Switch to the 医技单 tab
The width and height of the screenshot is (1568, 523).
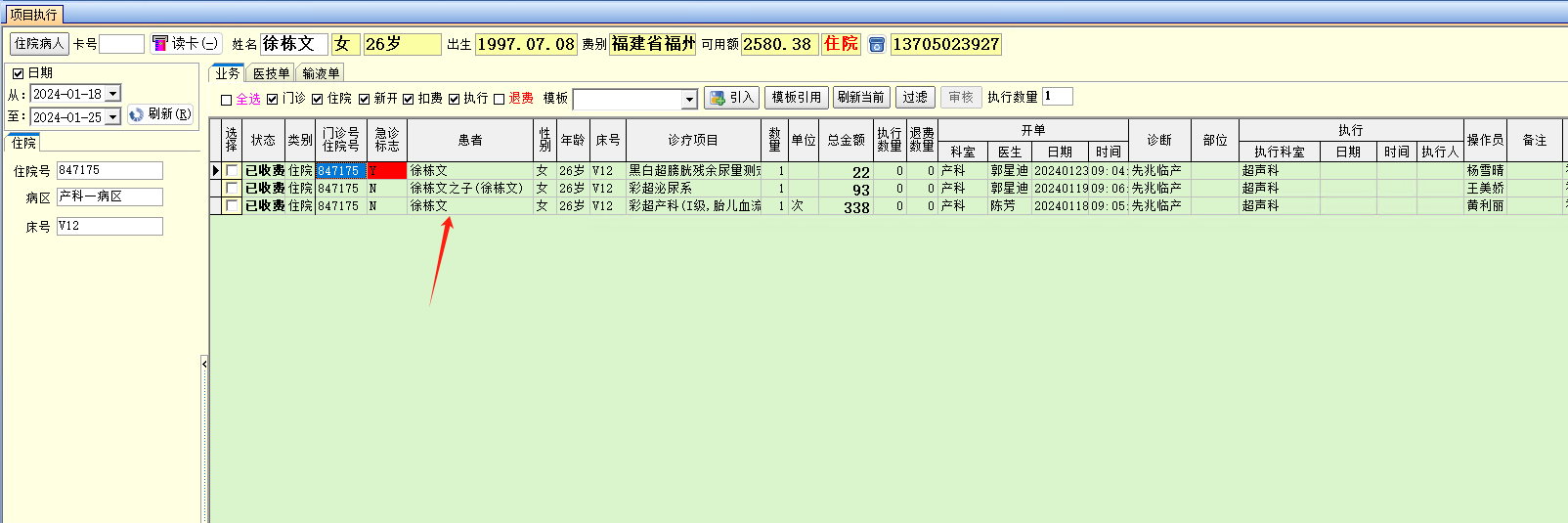click(x=271, y=73)
